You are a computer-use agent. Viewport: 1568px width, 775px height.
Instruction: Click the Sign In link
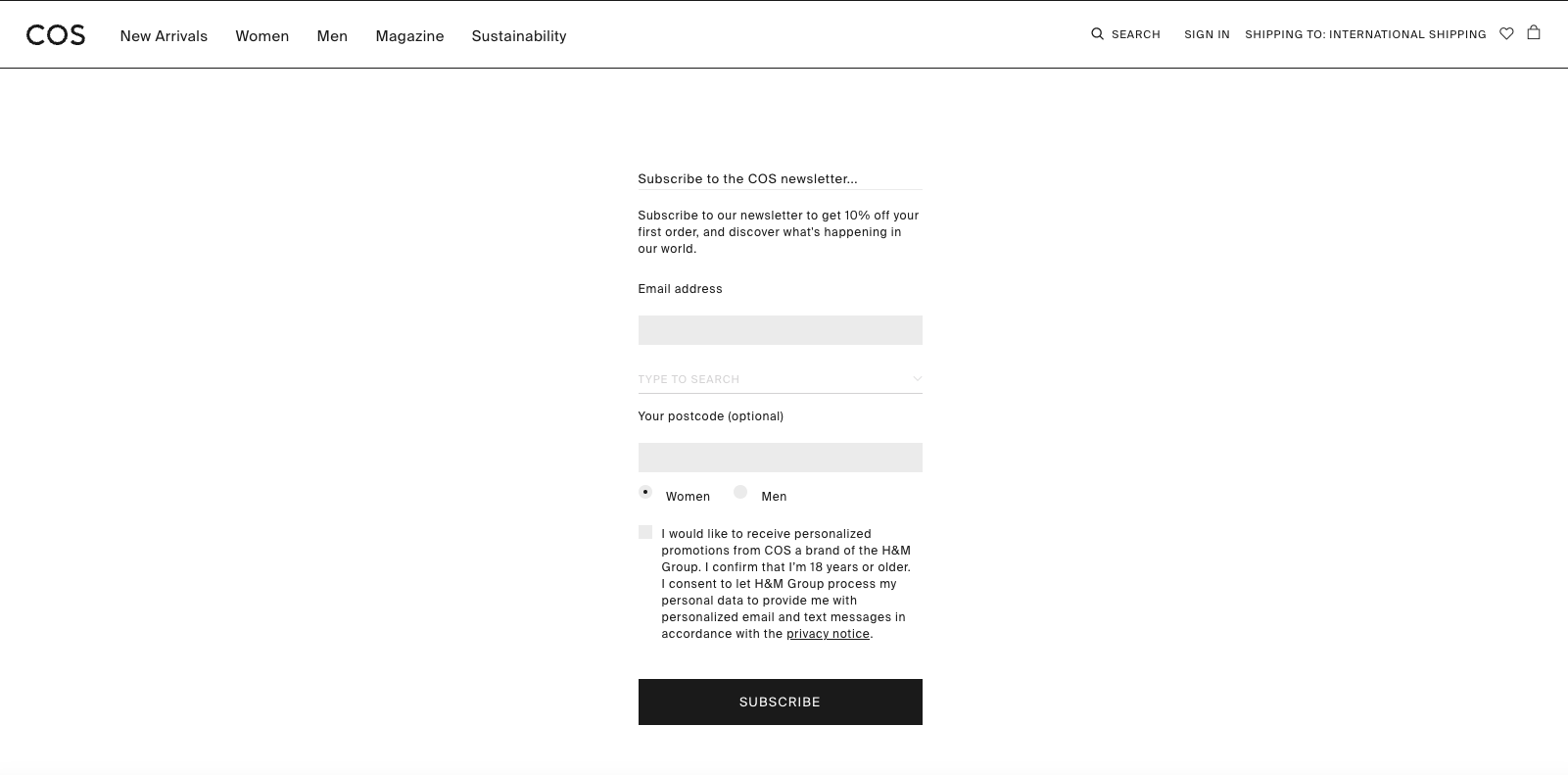(x=1207, y=34)
